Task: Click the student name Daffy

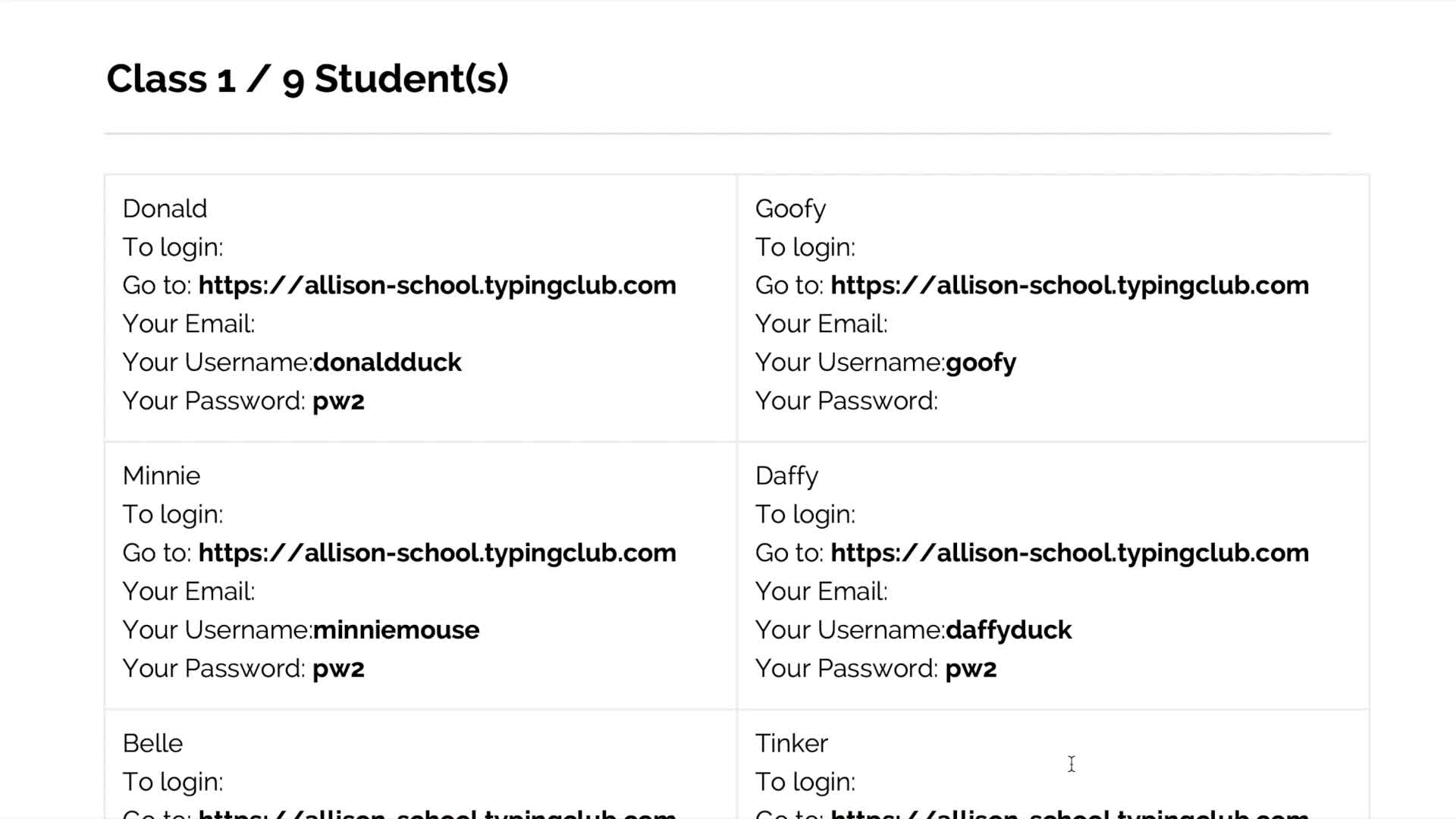Action: click(x=786, y=475)
